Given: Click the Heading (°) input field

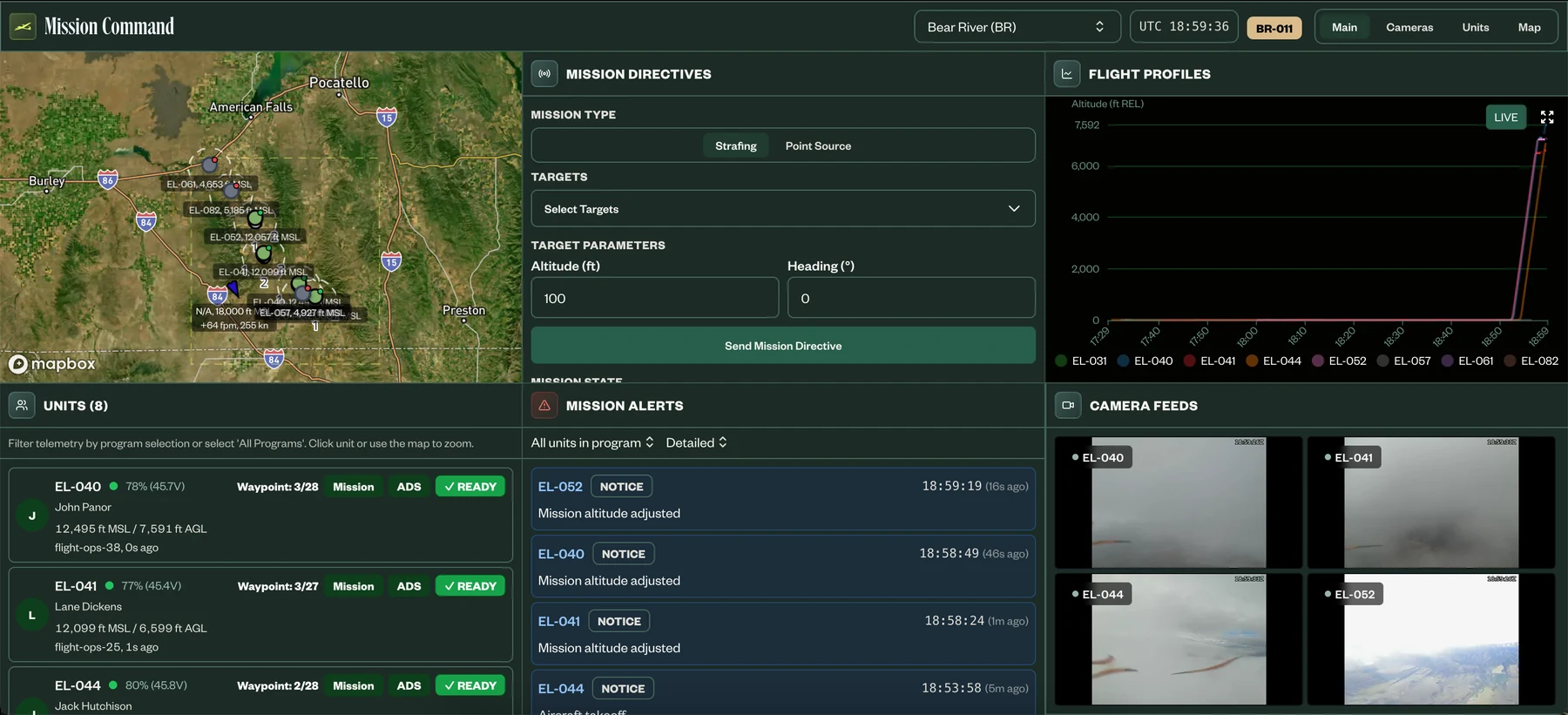Looking at the screenshot, I should (x=911, y=298).
